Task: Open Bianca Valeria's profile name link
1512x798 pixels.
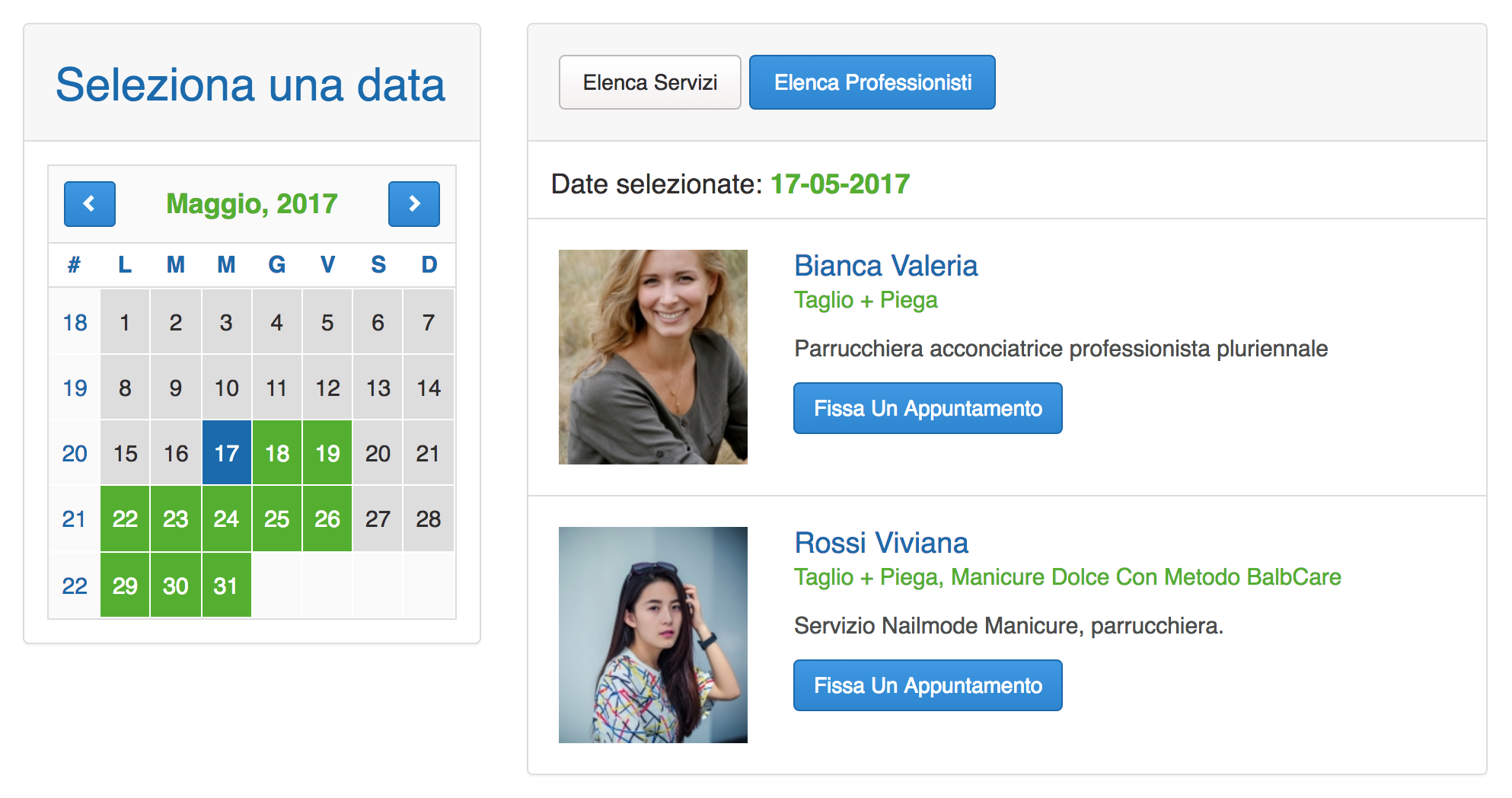Action: click(x=885, y=266)
